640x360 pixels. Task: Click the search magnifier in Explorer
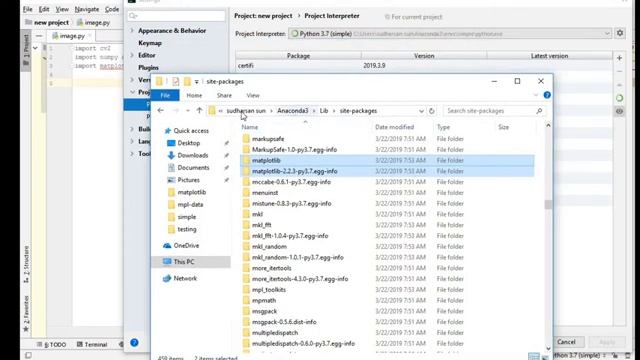(539, 111)
